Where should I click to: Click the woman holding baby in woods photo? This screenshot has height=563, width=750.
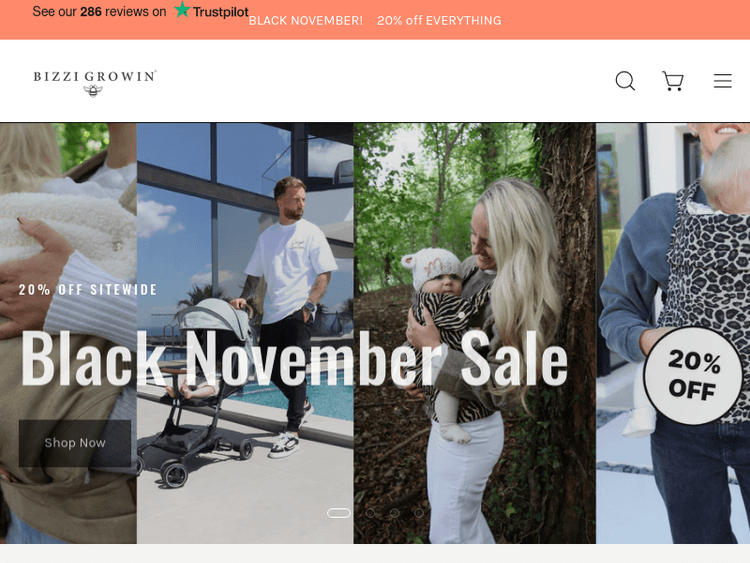coord(474,333)
